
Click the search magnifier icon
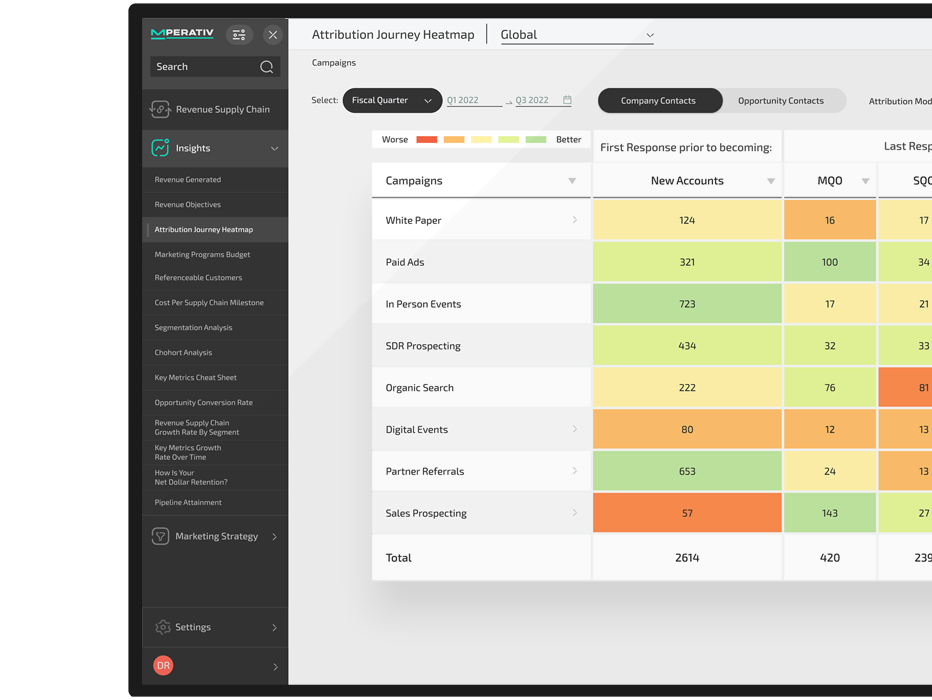[266, 67]
